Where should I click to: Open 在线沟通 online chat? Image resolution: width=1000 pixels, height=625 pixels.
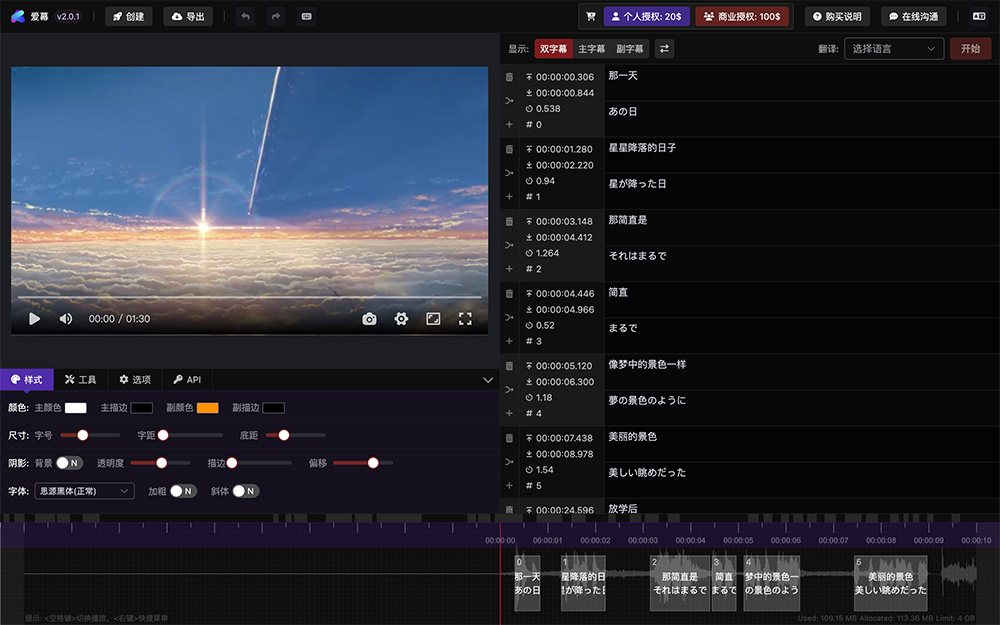tap(913, 17)
